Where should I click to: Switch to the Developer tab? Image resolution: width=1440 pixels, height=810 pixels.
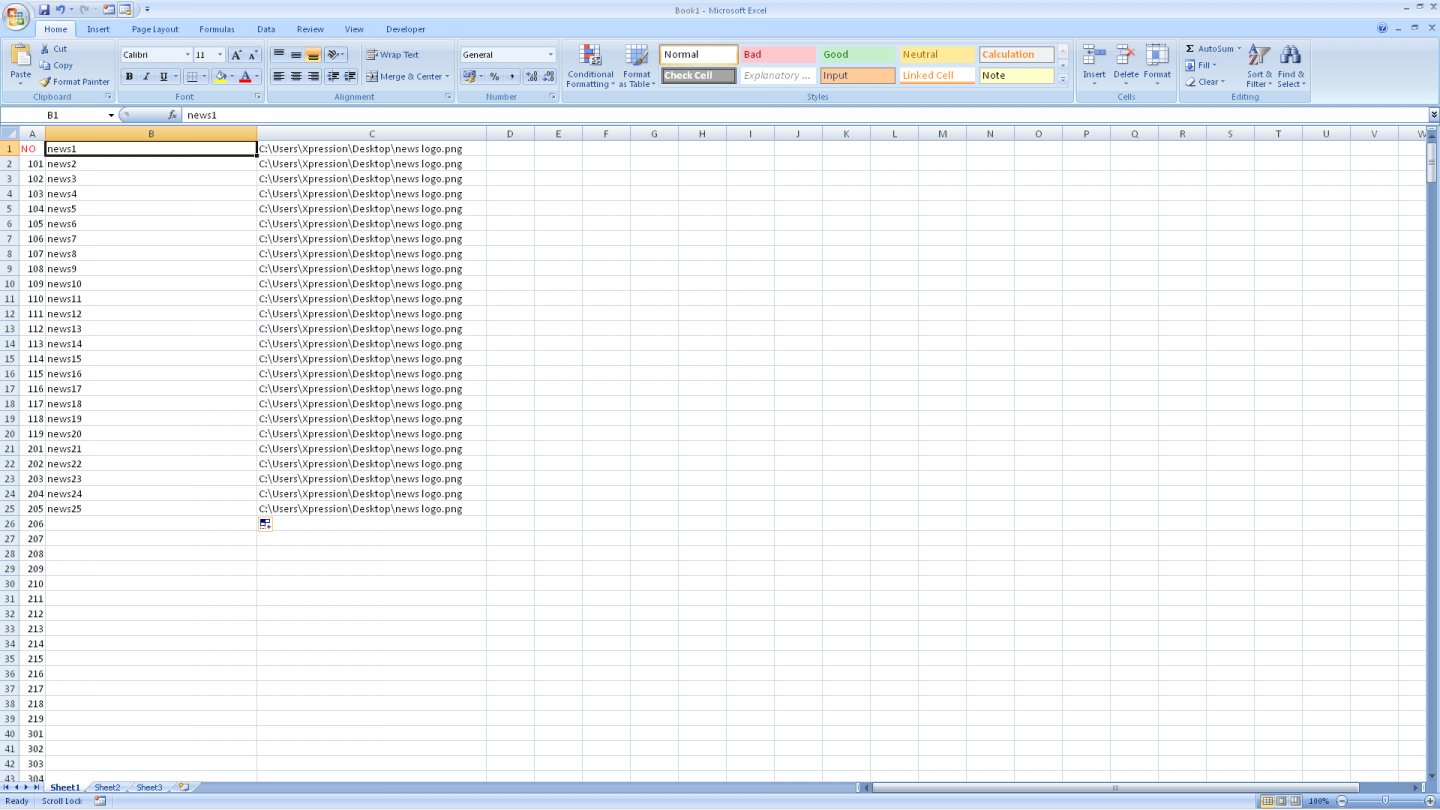point(405,29)
